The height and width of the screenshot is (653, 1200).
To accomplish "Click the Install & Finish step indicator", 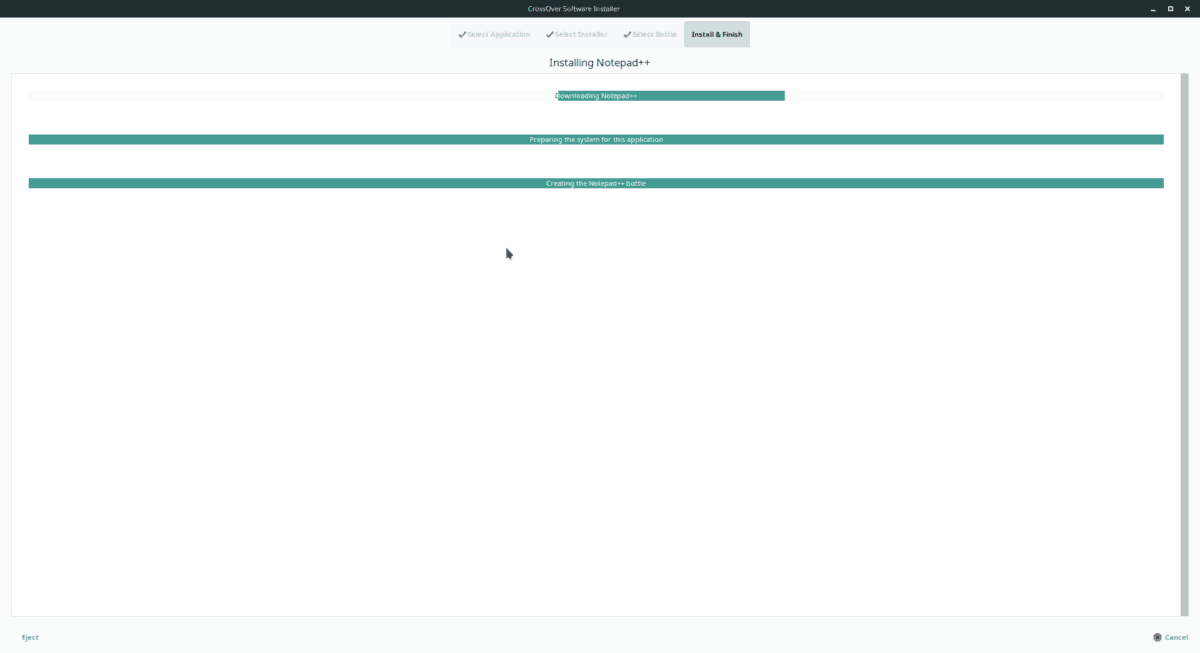I will (x=716, y=34).
